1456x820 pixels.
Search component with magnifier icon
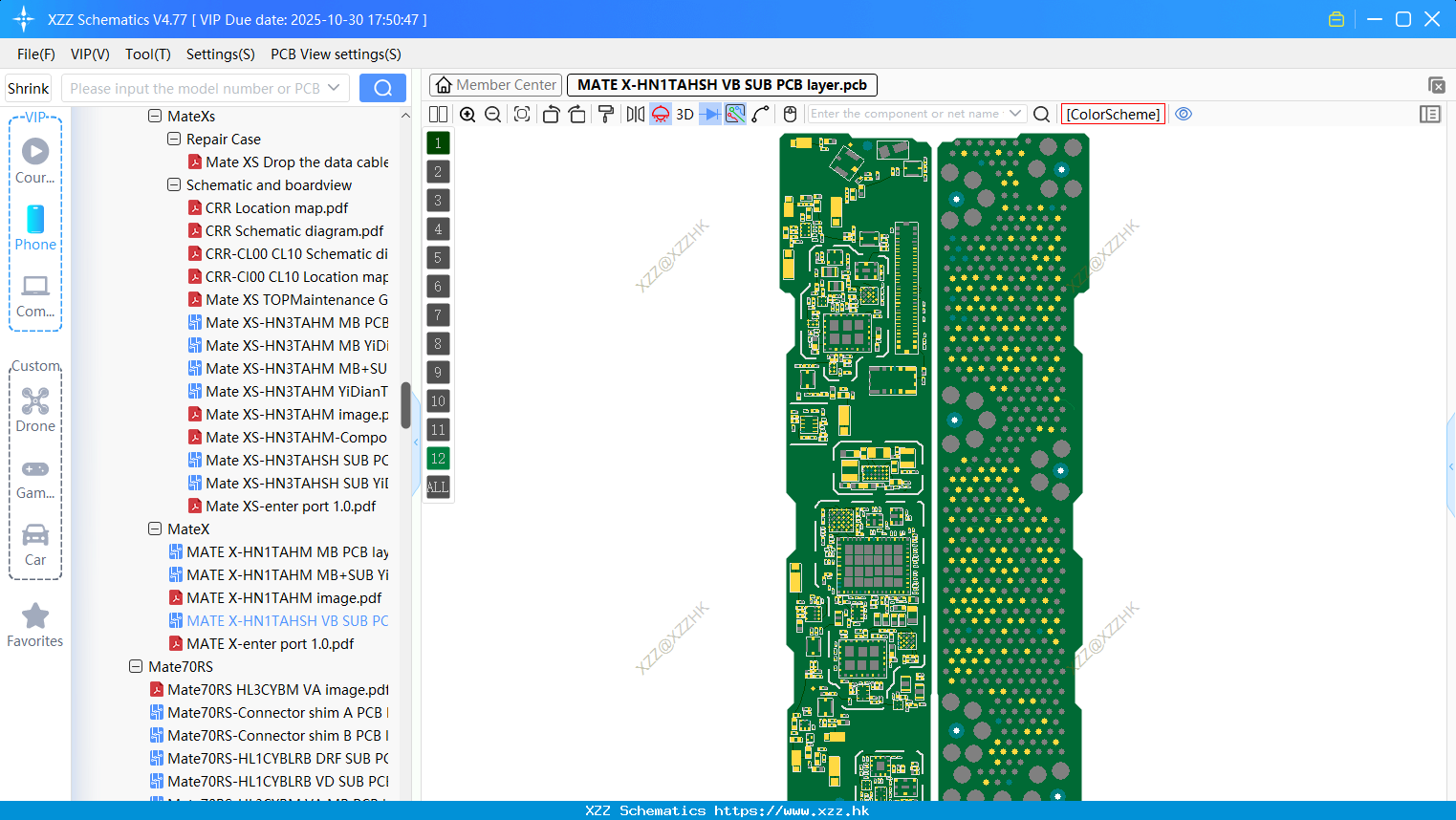click(1042, 115)
